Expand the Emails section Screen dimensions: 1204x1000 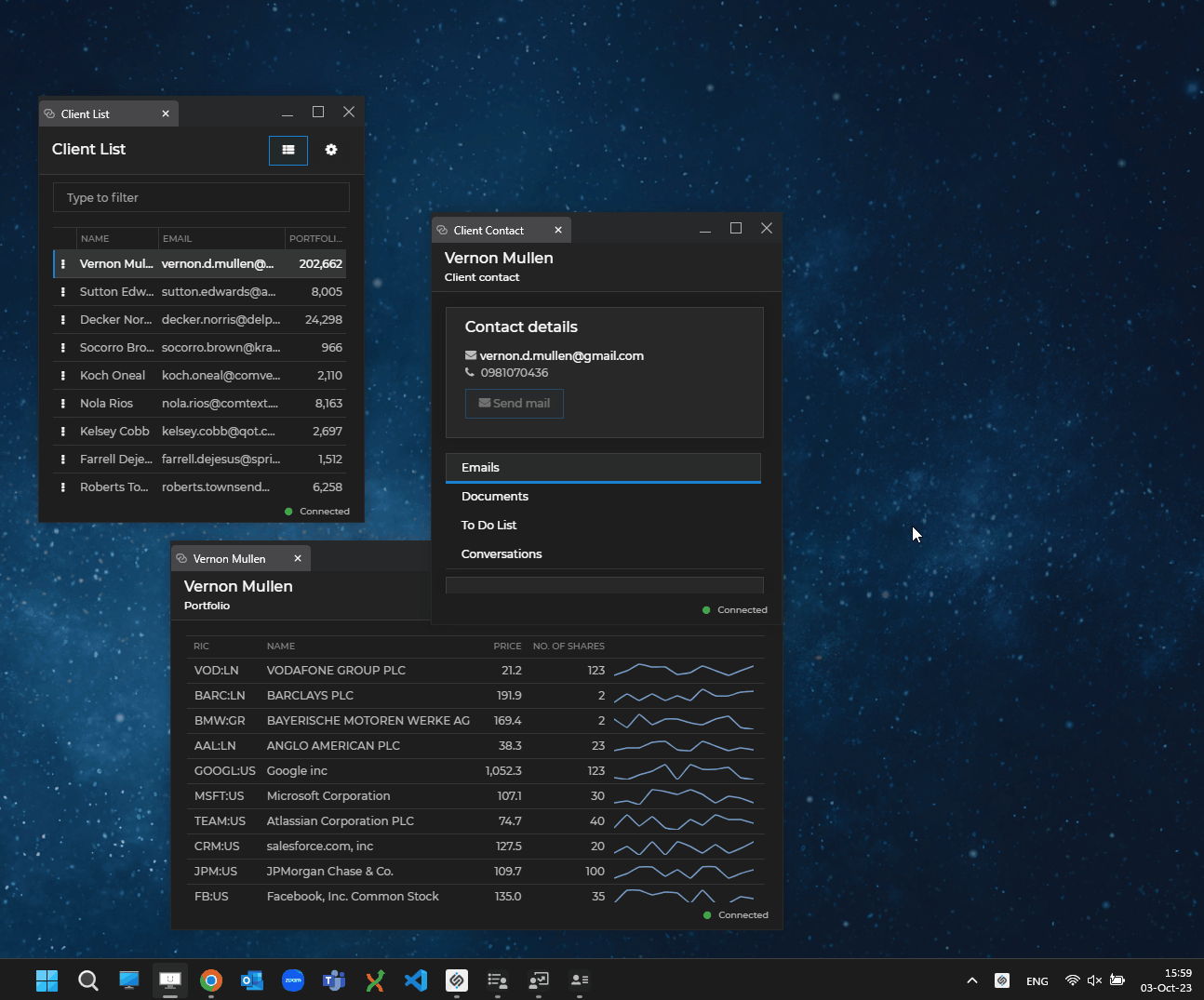(x=603, y=468)
